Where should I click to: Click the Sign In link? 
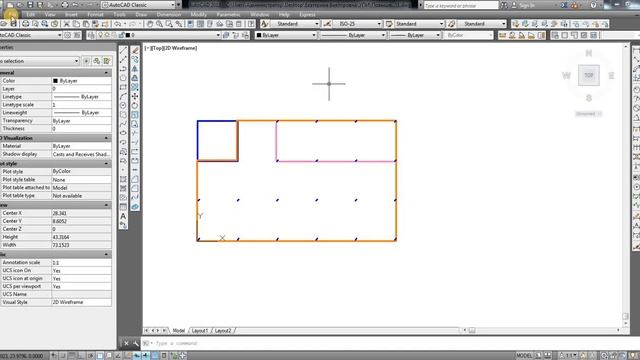point(527,5)
